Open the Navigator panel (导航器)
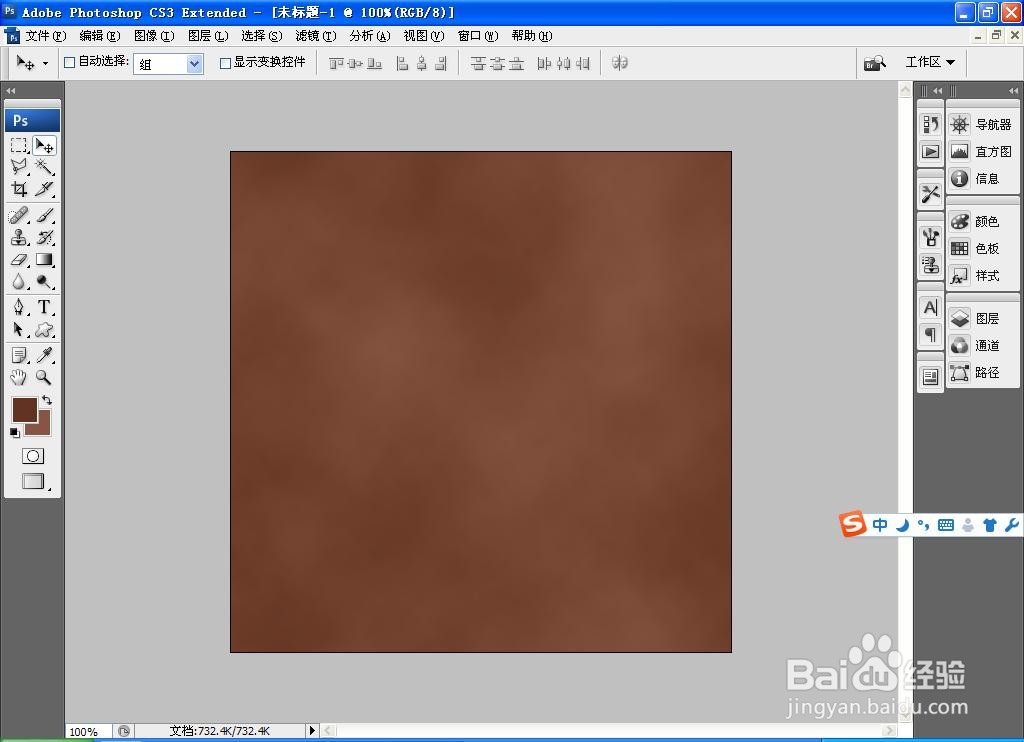The image size is (1024, 742). coord(982,124)
